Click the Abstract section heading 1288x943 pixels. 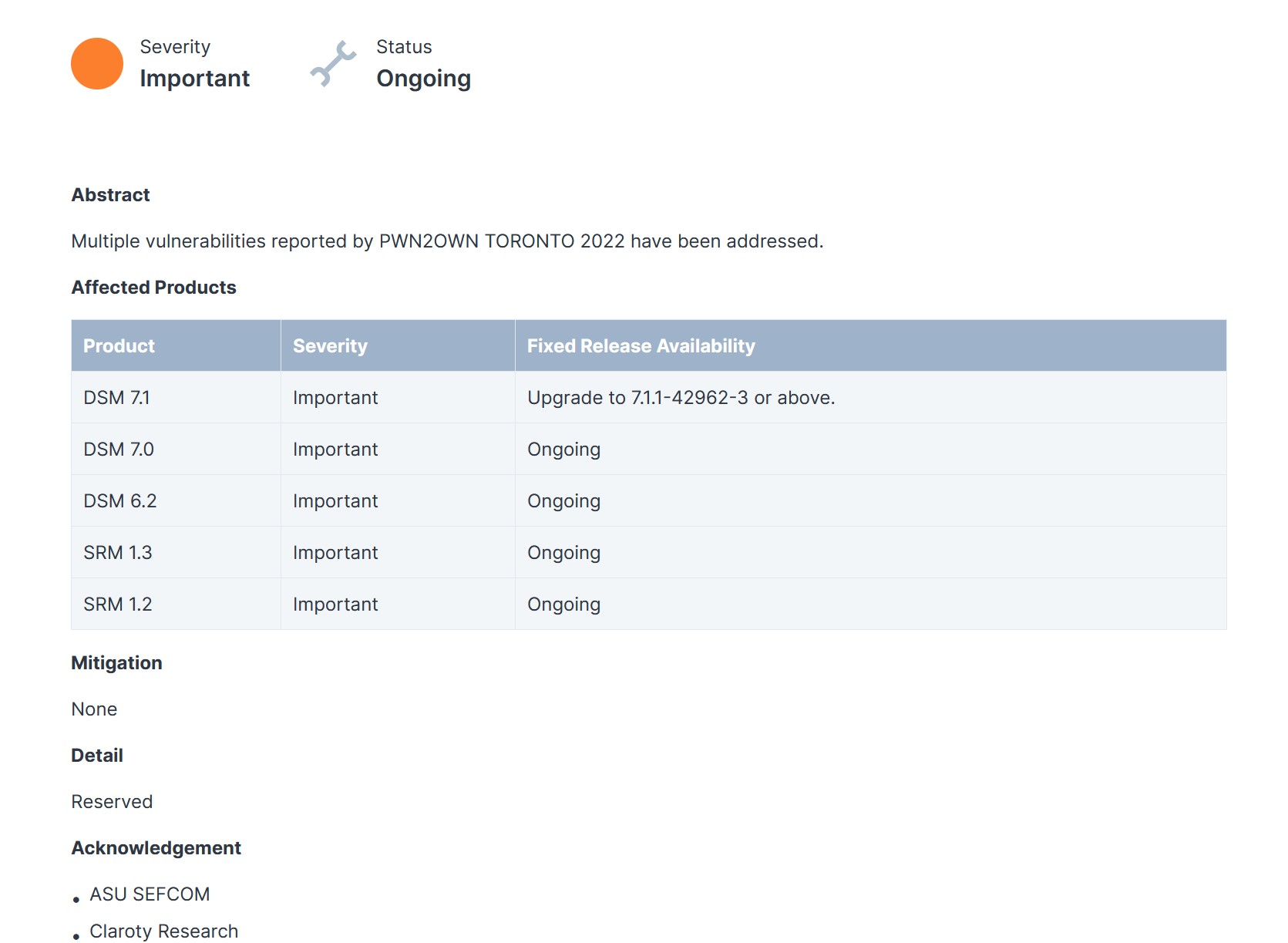110,195
